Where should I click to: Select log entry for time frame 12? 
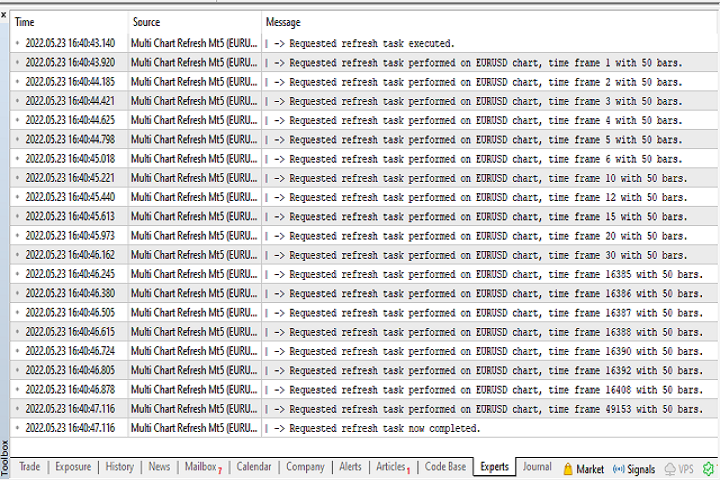[x=365, y=198]
